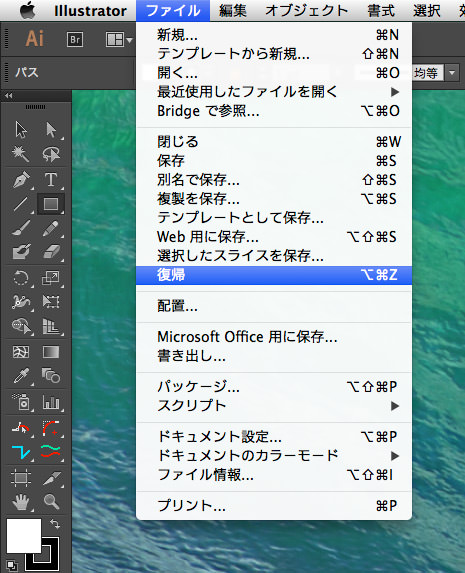Image resolution: width=465 pixels, height=573 pixels.
Task: Click the red-green wavy plugin tool icon
Action: pos(51,452)
